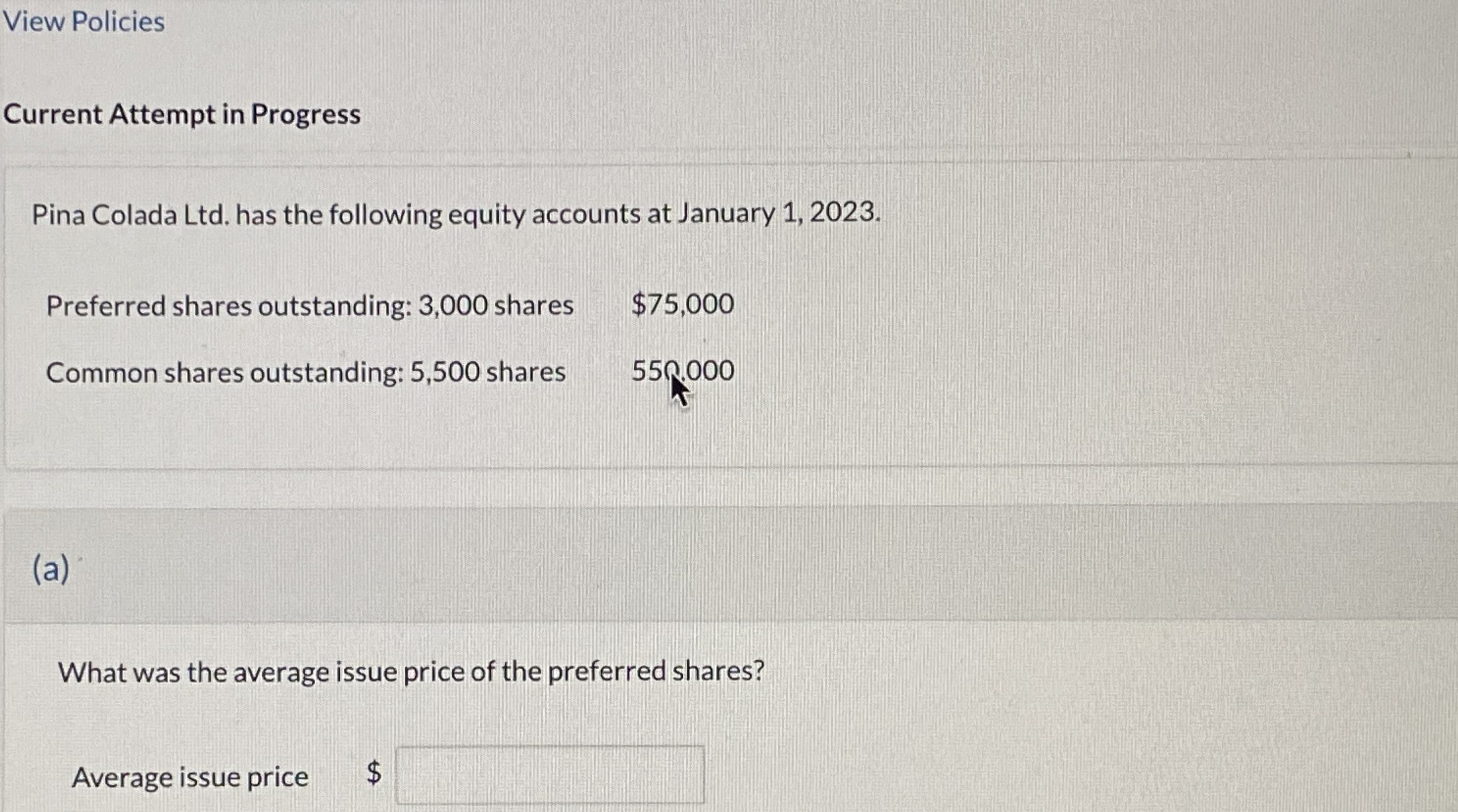Click the 550,000 common shares amount

point(683,371)
